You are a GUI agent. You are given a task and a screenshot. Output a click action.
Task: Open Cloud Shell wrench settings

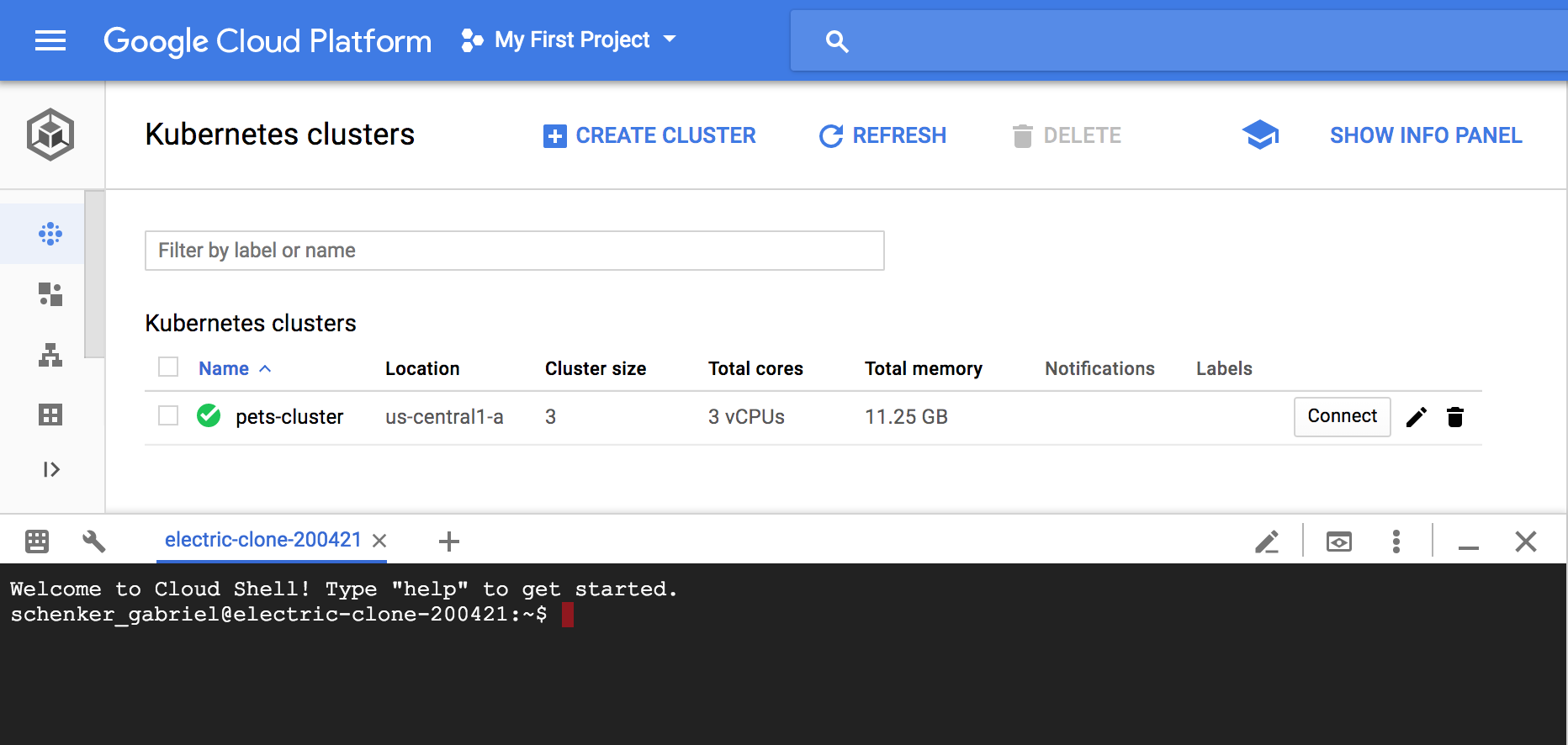94,541
